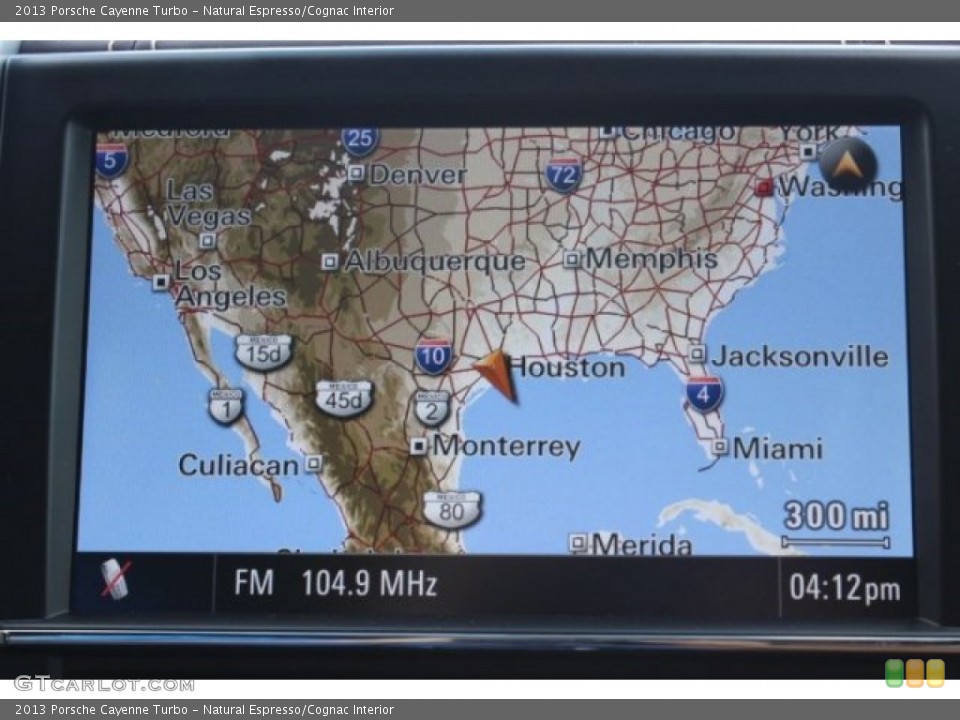Tap the Jacksonville city marker square
Viewport: 960px width, 720px height.
pos(697,354)
